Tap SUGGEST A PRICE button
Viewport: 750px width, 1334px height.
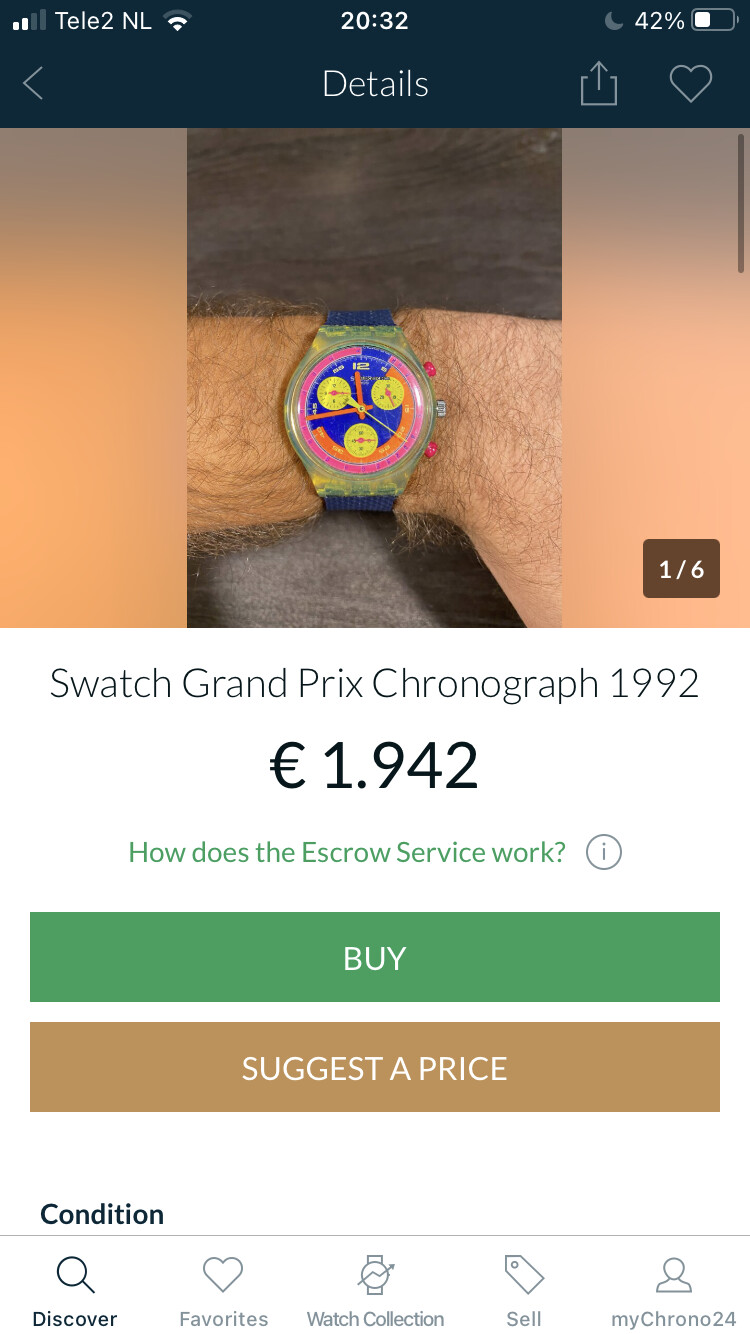click(375, 1067)
